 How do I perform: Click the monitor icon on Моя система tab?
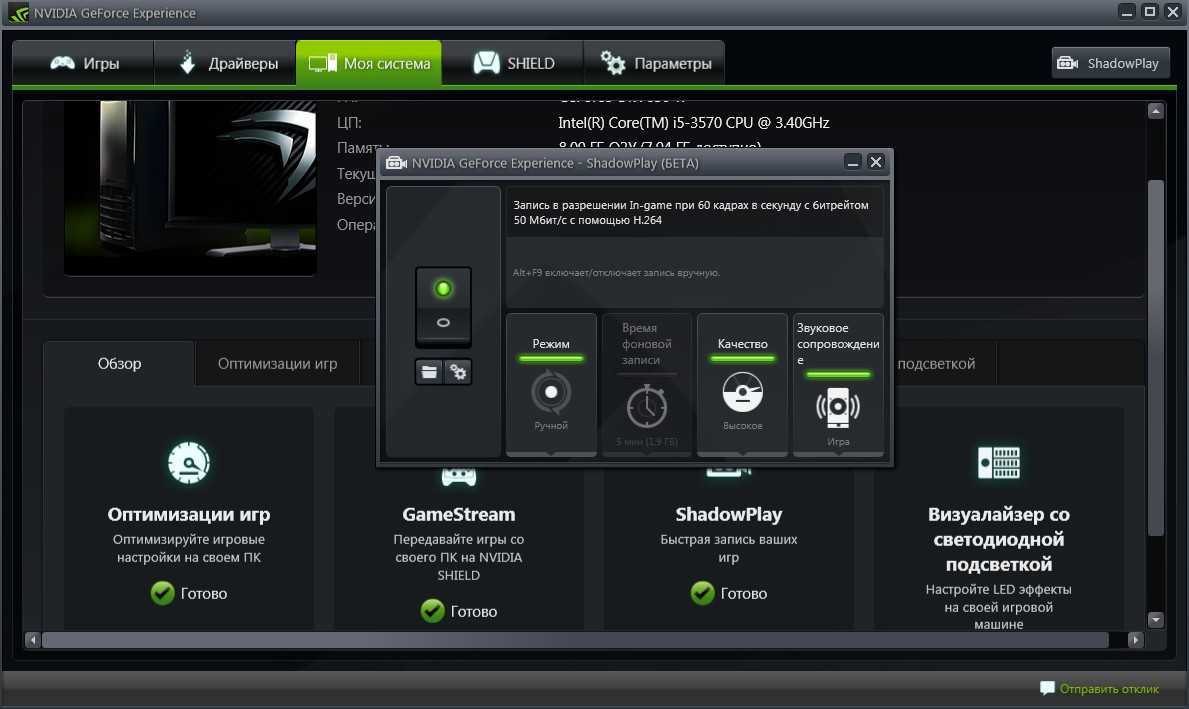[x=322, y=63]
